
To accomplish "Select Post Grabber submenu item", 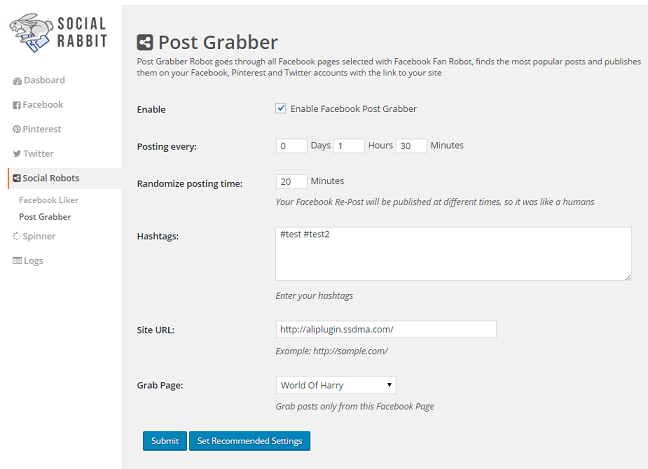I will pos(45,216).
